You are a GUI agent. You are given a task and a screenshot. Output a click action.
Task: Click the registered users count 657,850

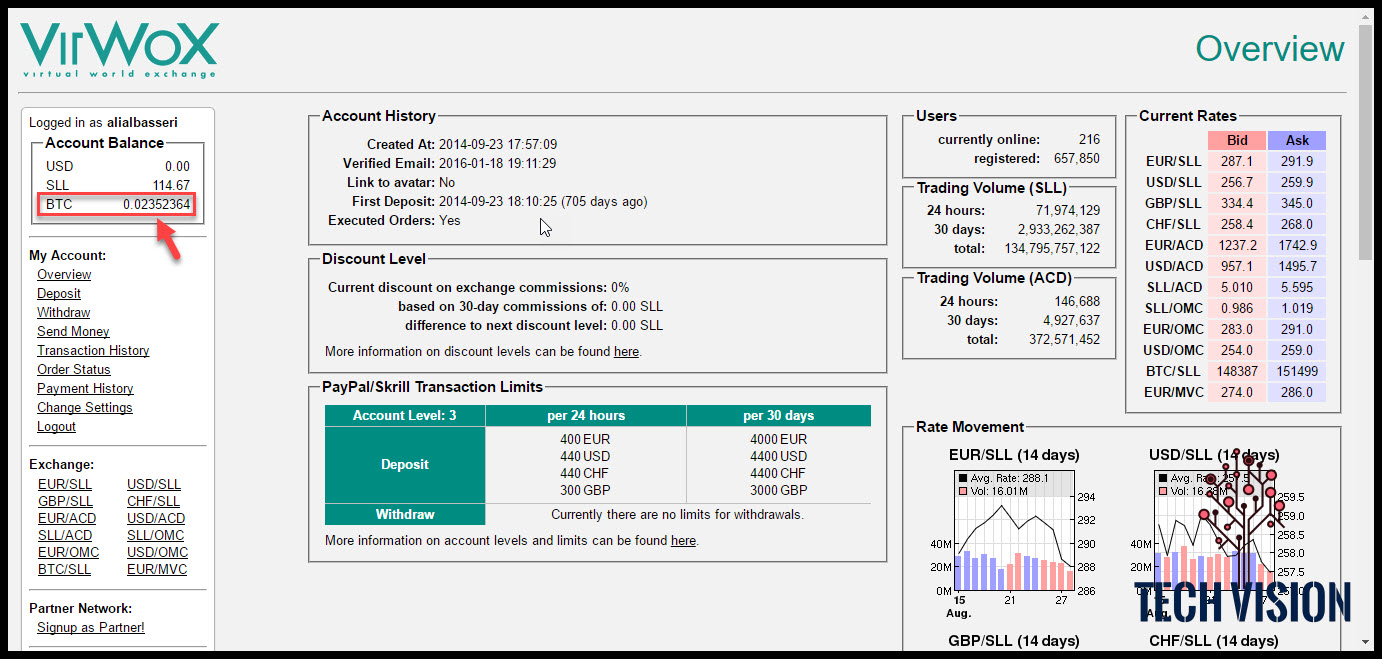click(1076, 158)
